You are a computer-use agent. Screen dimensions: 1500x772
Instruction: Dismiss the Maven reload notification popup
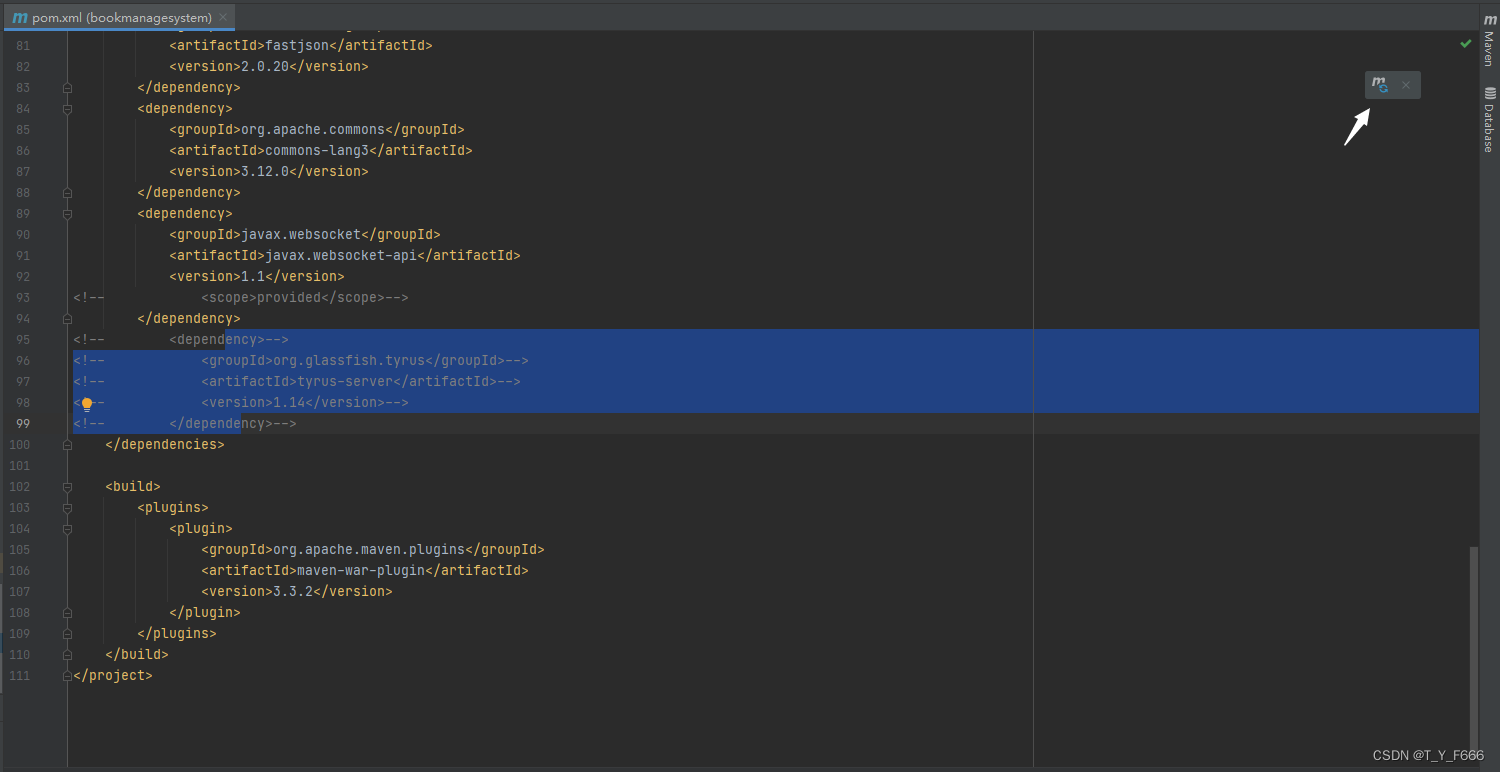(x=1406, y=84)
